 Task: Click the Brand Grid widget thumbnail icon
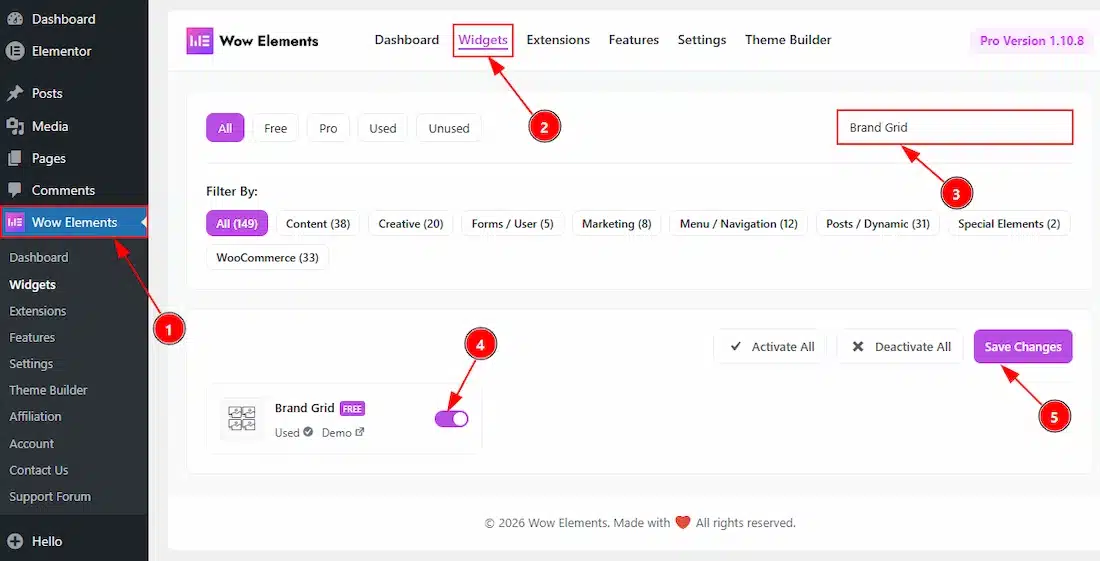click(x=242, y=419)
